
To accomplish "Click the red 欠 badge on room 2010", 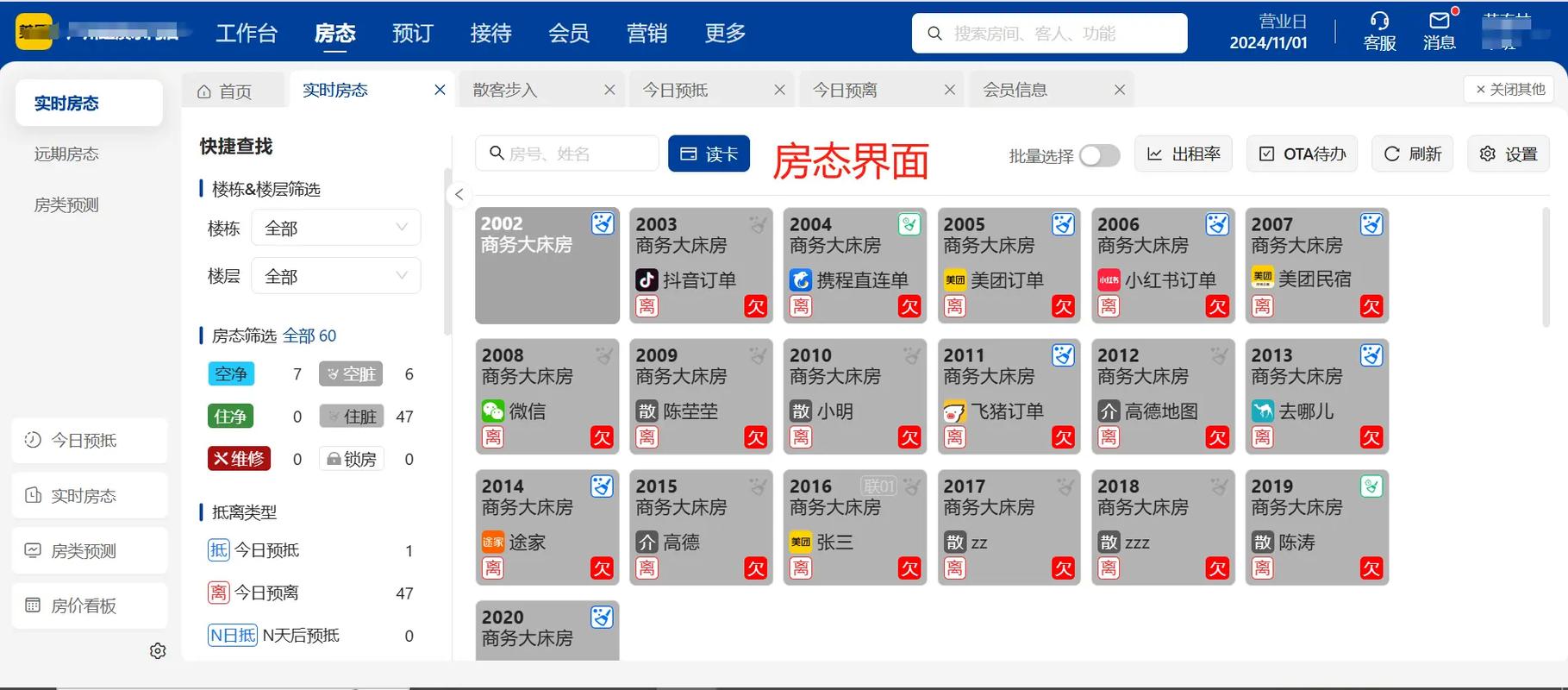I will pos(909,437).
